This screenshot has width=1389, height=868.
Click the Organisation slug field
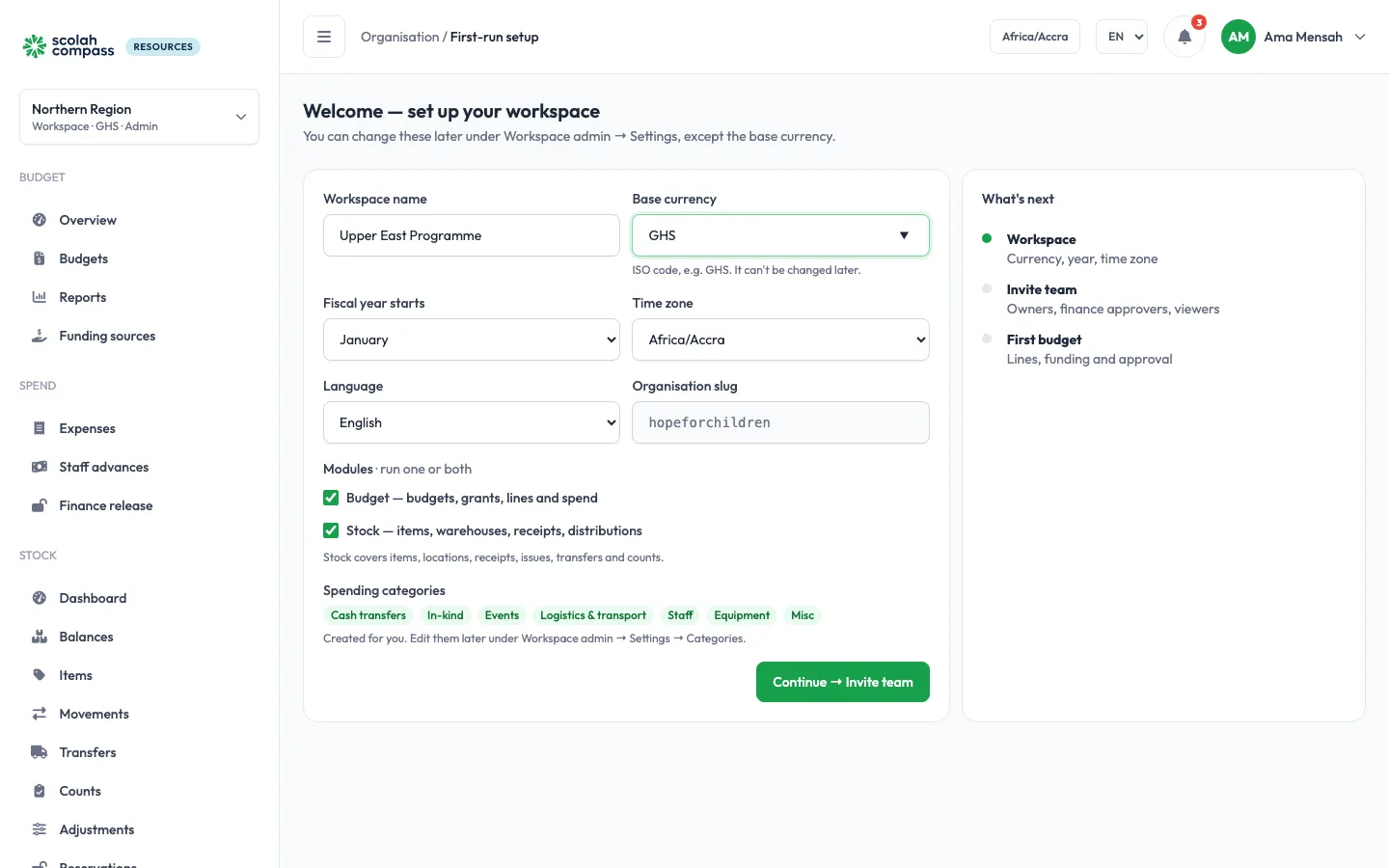click(x=780, y=422)
